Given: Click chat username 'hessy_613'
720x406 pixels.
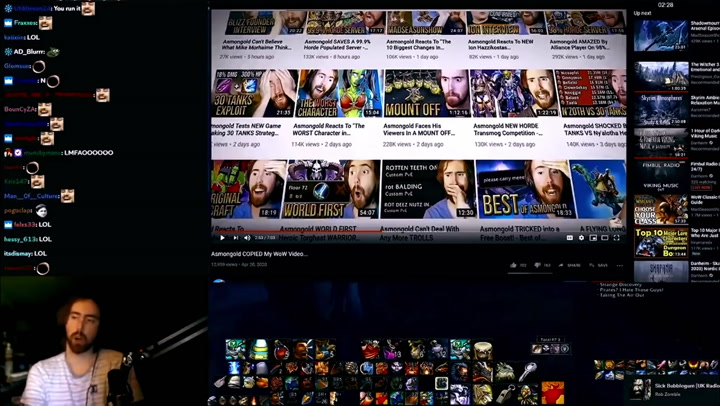Looking at the screenshot, I should tap(20, 239).
